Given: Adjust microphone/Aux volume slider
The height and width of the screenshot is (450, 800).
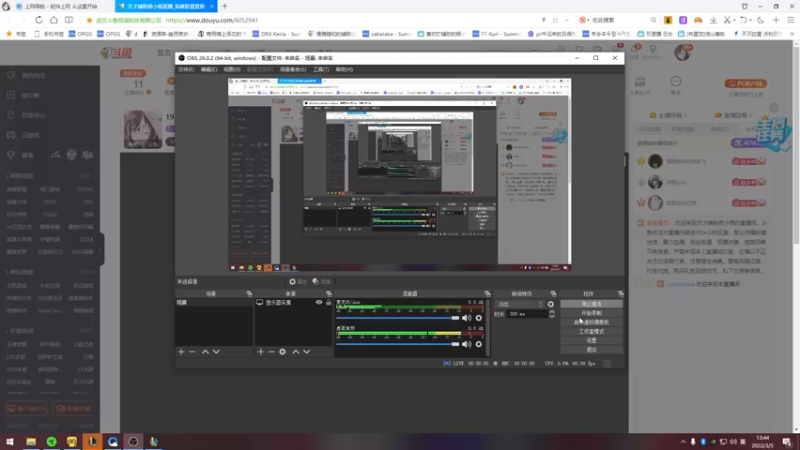Looking at the screenshot, I should tap(397, 318).
